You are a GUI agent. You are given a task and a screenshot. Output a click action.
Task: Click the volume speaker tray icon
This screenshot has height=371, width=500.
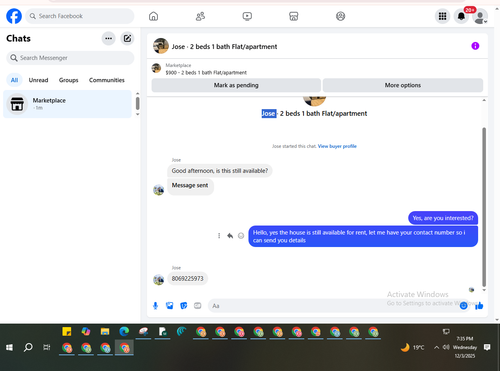coord(446,347)
